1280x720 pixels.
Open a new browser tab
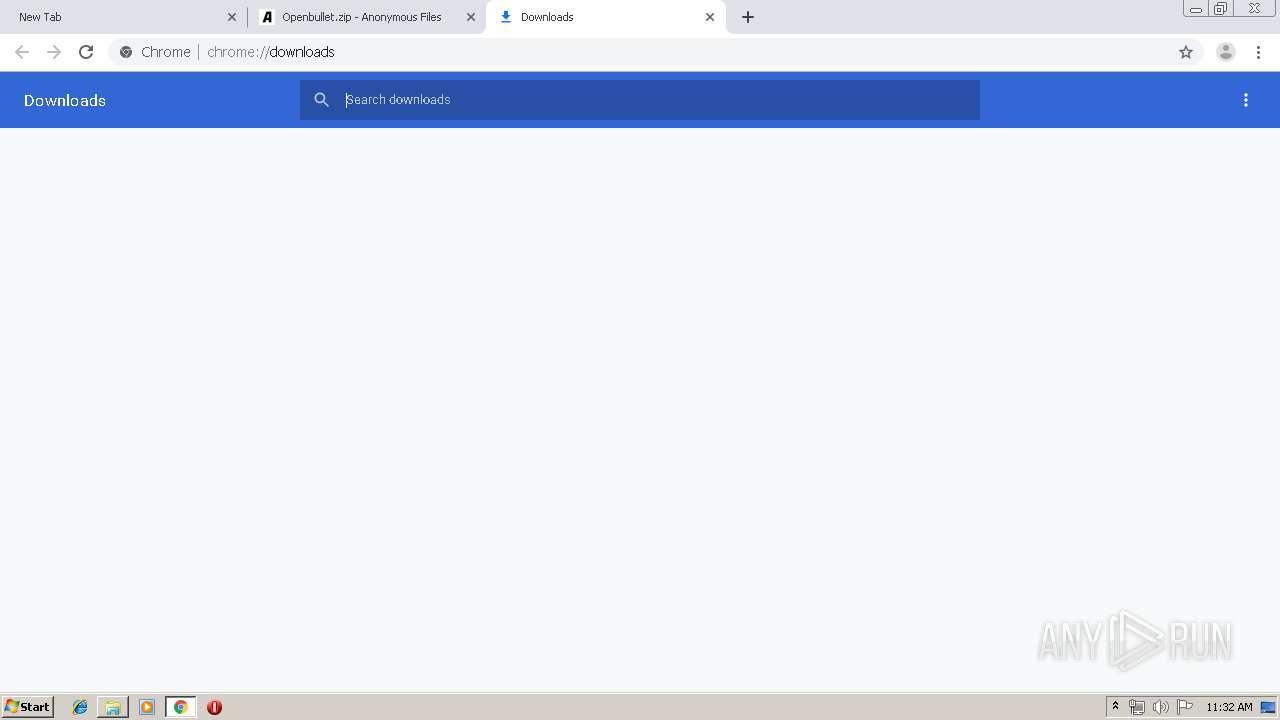coord(748,17)
